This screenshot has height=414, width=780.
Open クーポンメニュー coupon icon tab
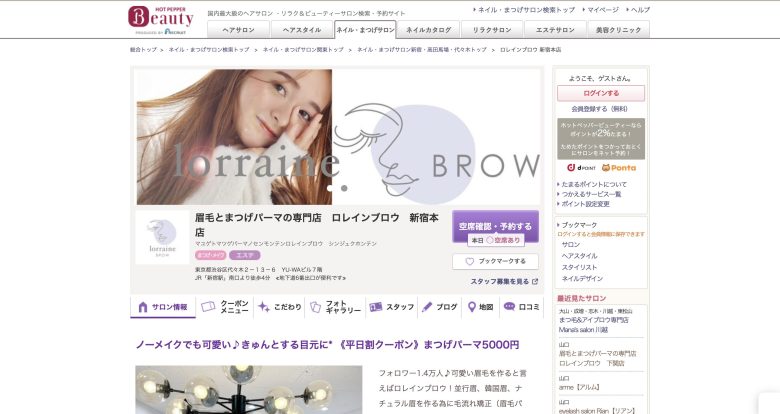pyautogui.click(x=225, y=307)
